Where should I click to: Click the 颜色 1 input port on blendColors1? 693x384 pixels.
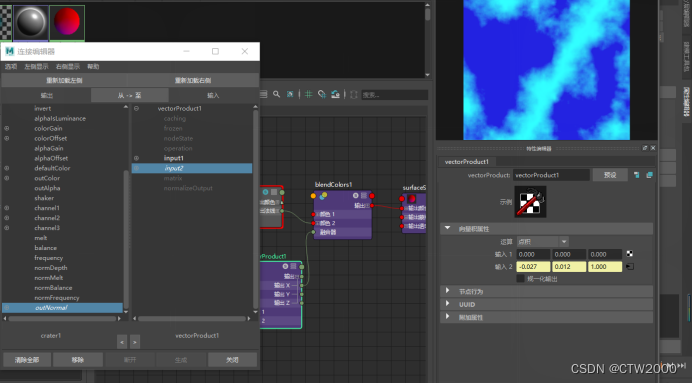click(313, 214)
